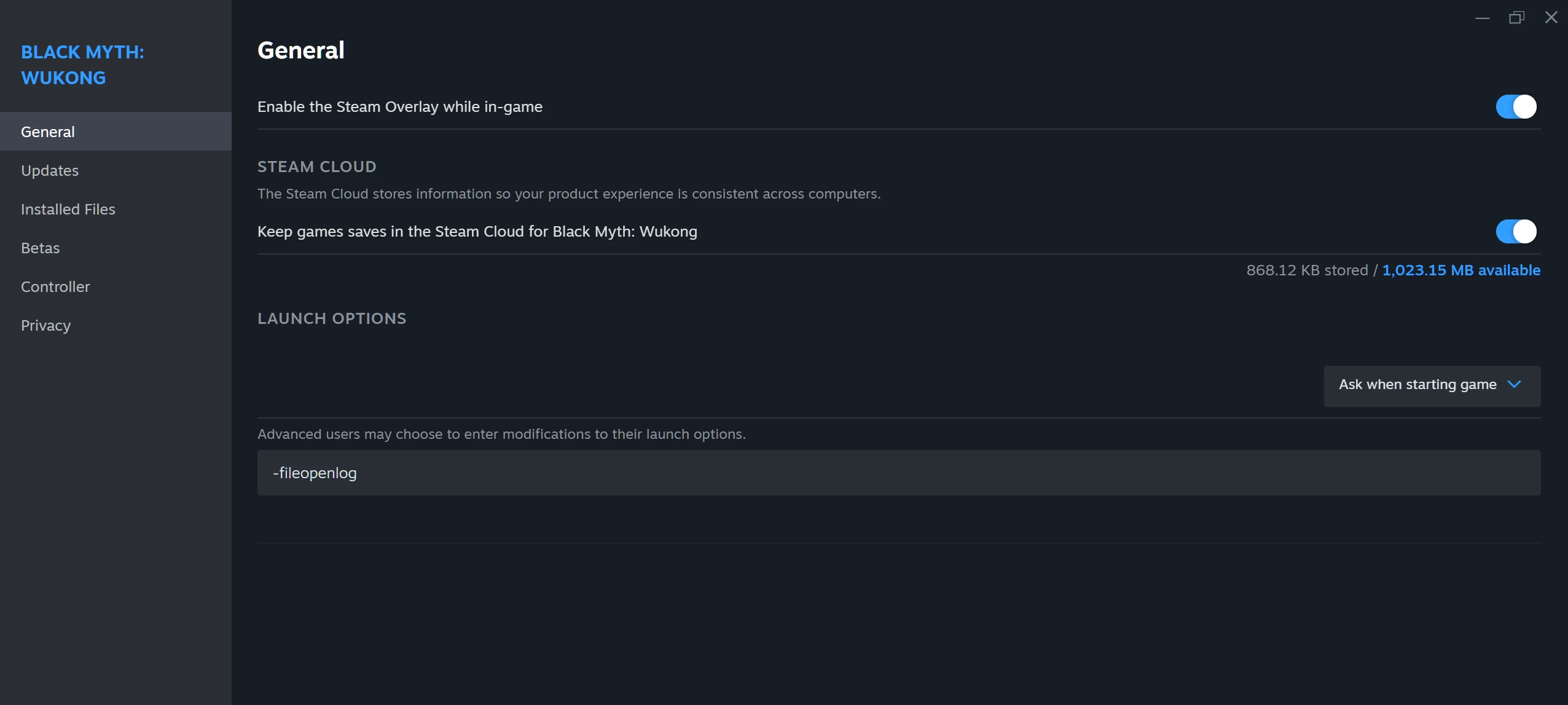Click the 868.12 KB stored text
Screen dimensions: 1568x705
tap(1307, 270)
